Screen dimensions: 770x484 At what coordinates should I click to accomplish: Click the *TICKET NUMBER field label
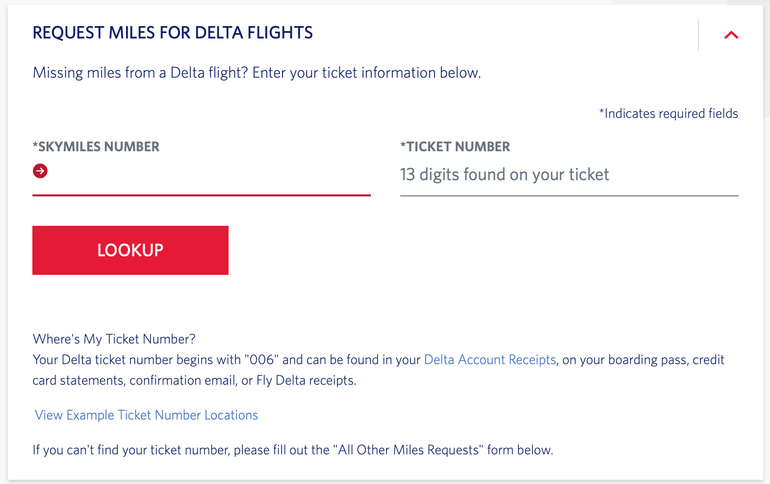[x=455, y=147]
